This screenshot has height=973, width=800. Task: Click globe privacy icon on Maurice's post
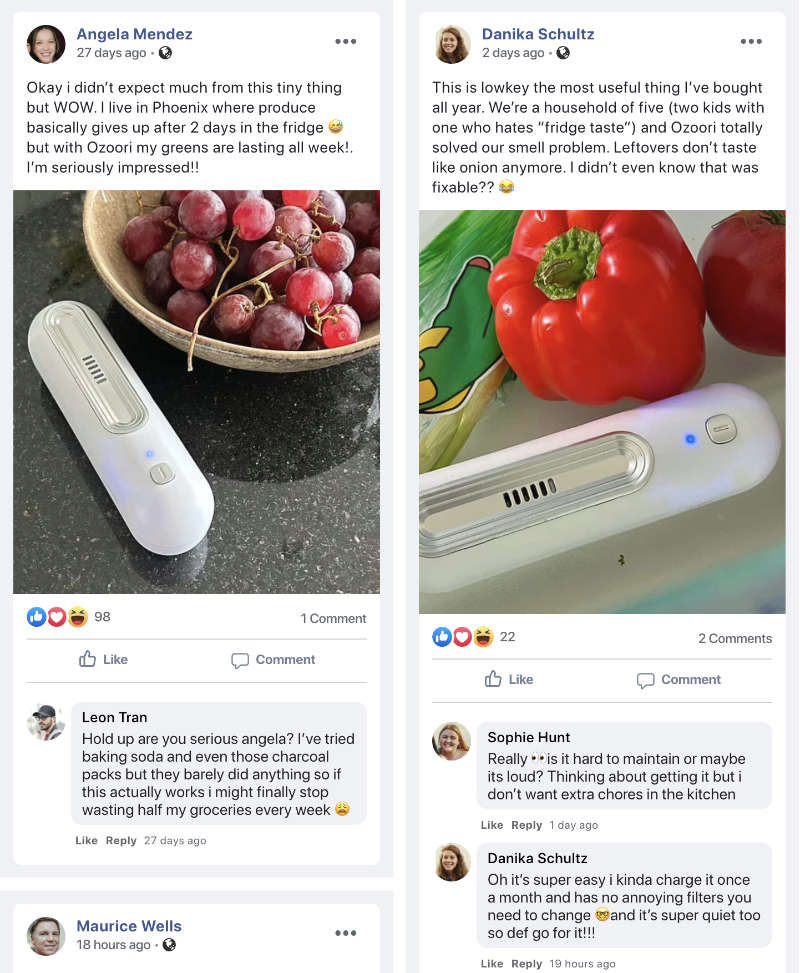click(169, 945)
